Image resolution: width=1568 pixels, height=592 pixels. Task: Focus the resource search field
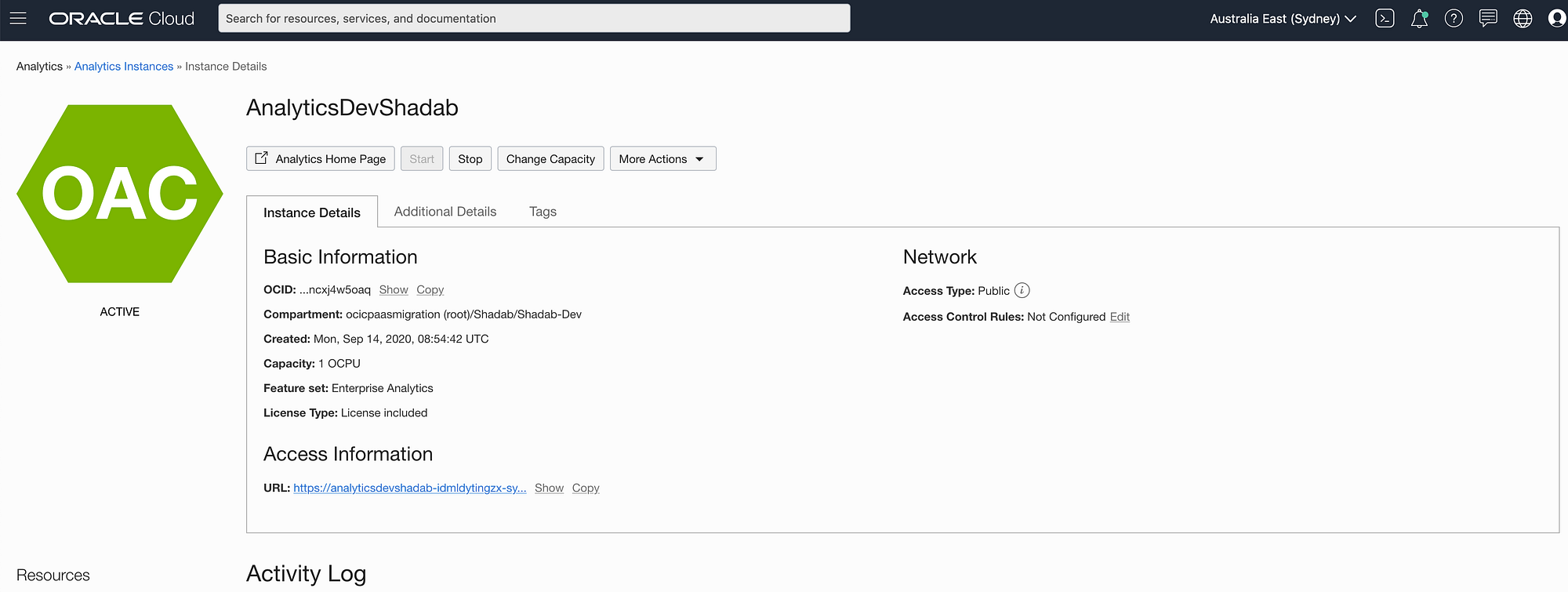click(534, 18)
